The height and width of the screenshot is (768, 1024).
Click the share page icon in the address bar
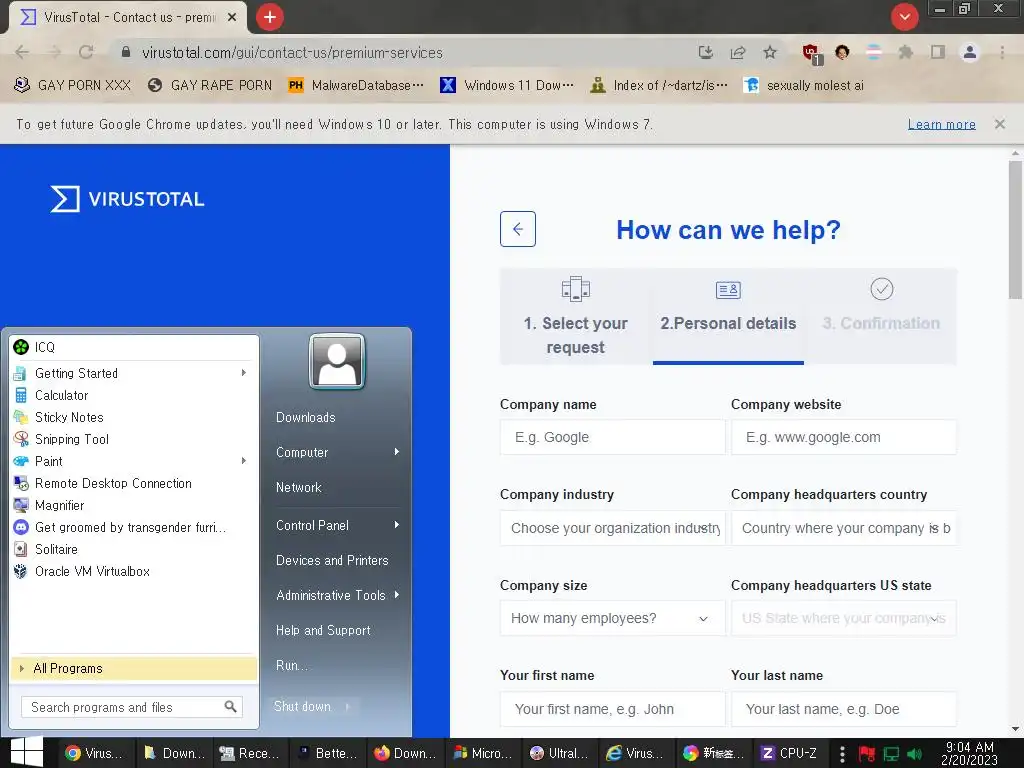(738, 52)
